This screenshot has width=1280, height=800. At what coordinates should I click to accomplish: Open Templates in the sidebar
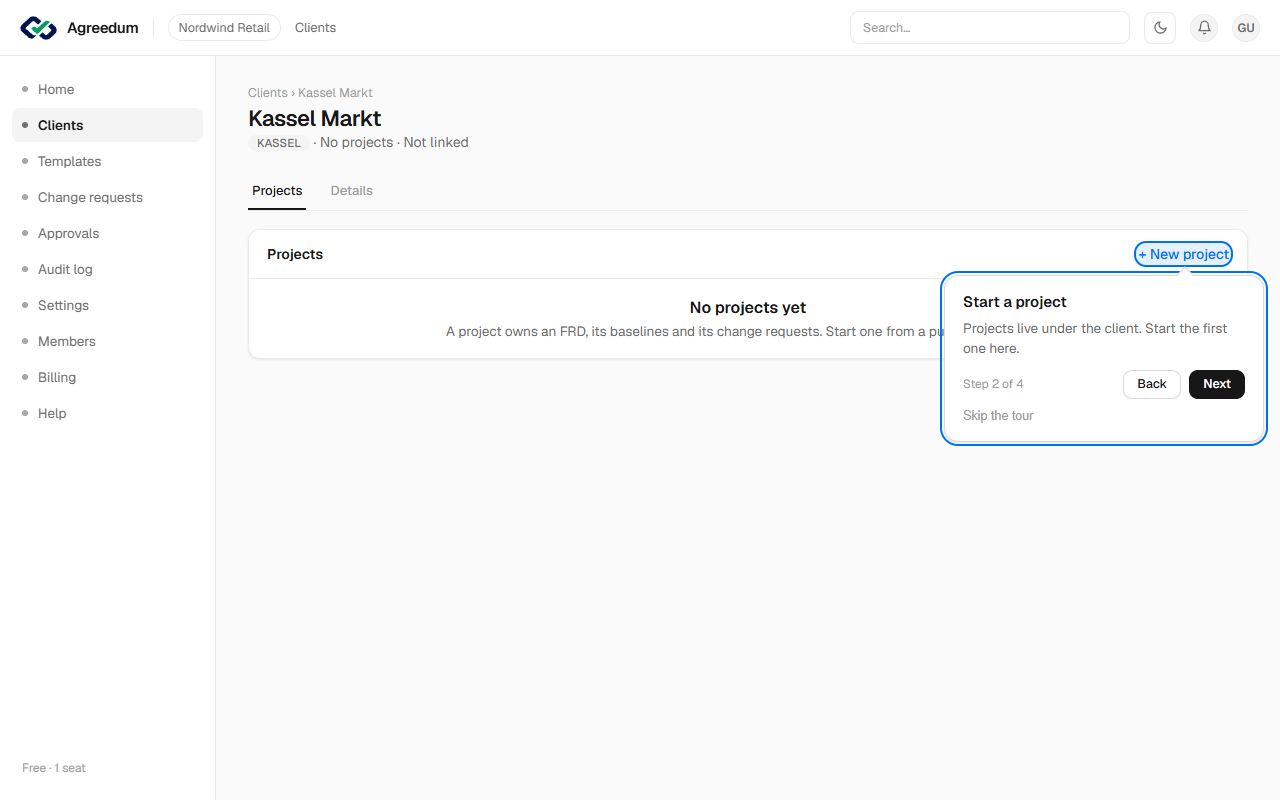coord(107,161)
